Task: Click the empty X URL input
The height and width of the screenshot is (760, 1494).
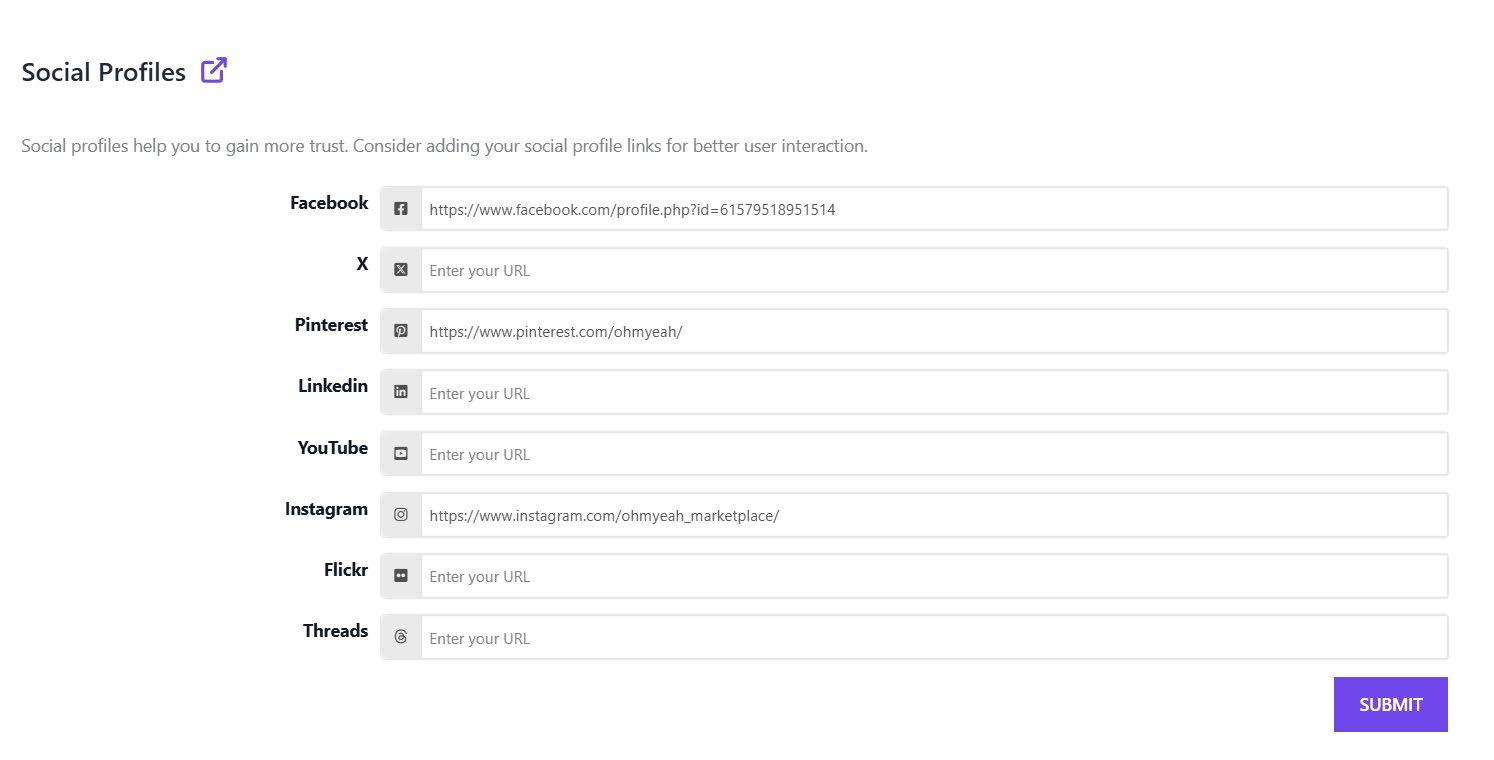Action: (x=933, y=270)
